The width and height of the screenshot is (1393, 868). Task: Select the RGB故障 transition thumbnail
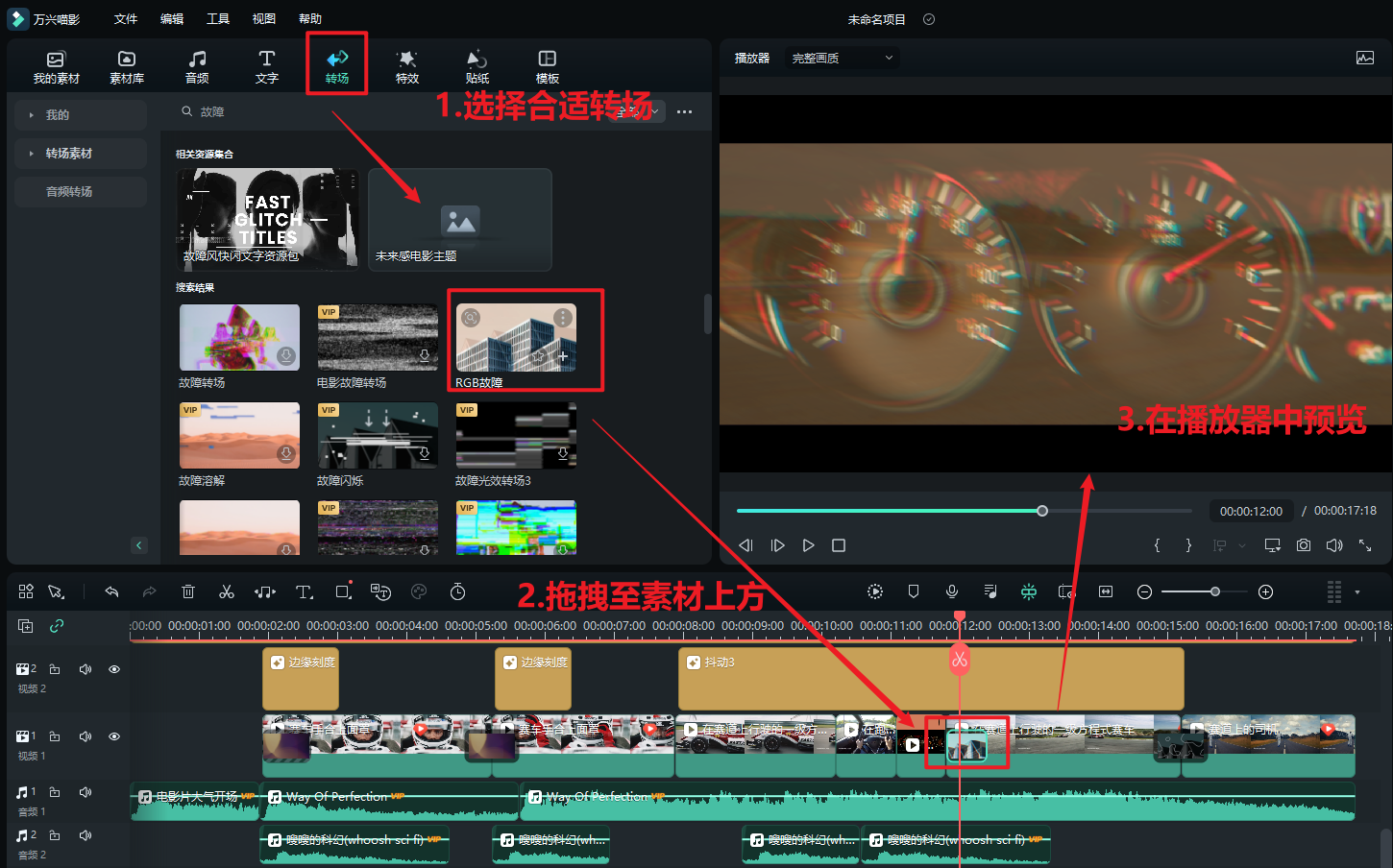click(x=516, y=338)
